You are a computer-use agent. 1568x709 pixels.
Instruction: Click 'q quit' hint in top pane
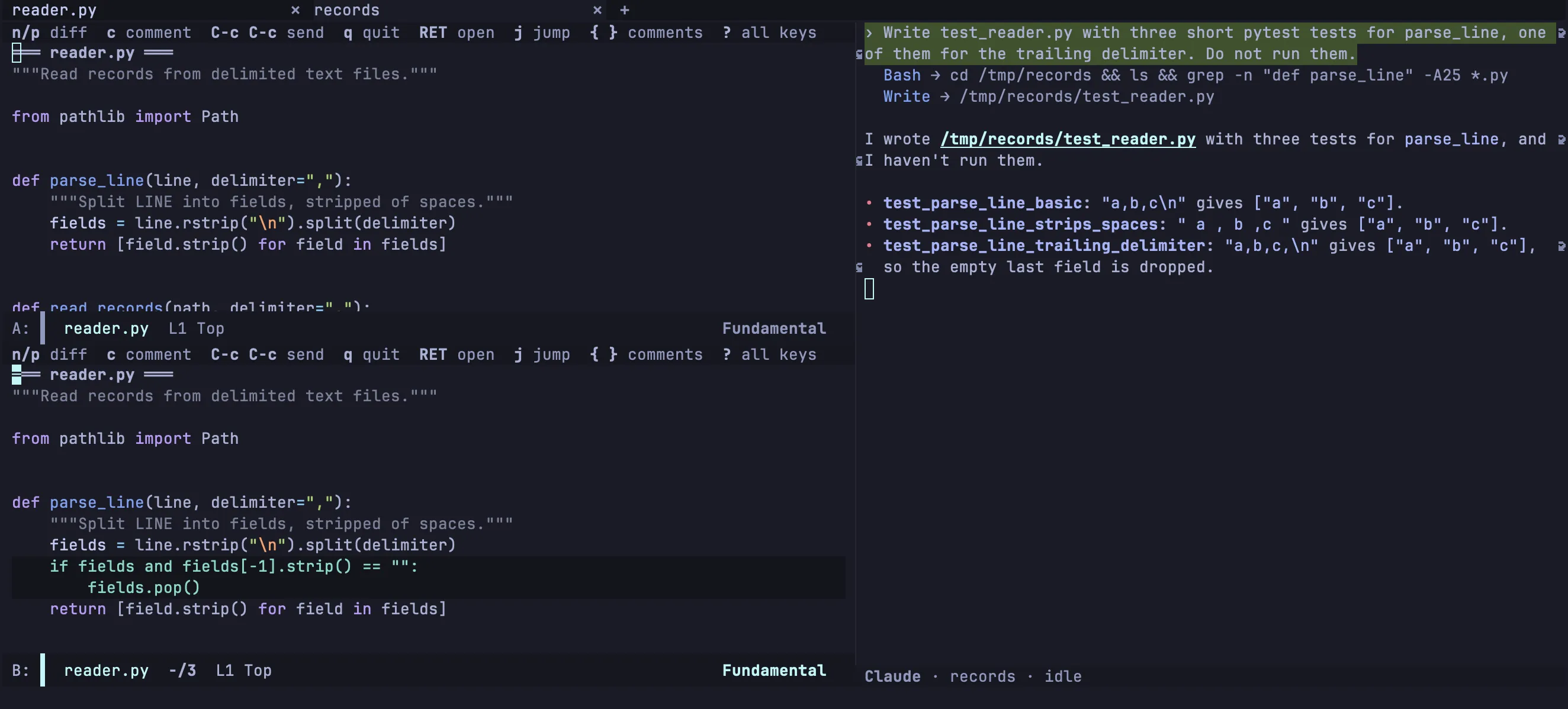tap(371, 33)
